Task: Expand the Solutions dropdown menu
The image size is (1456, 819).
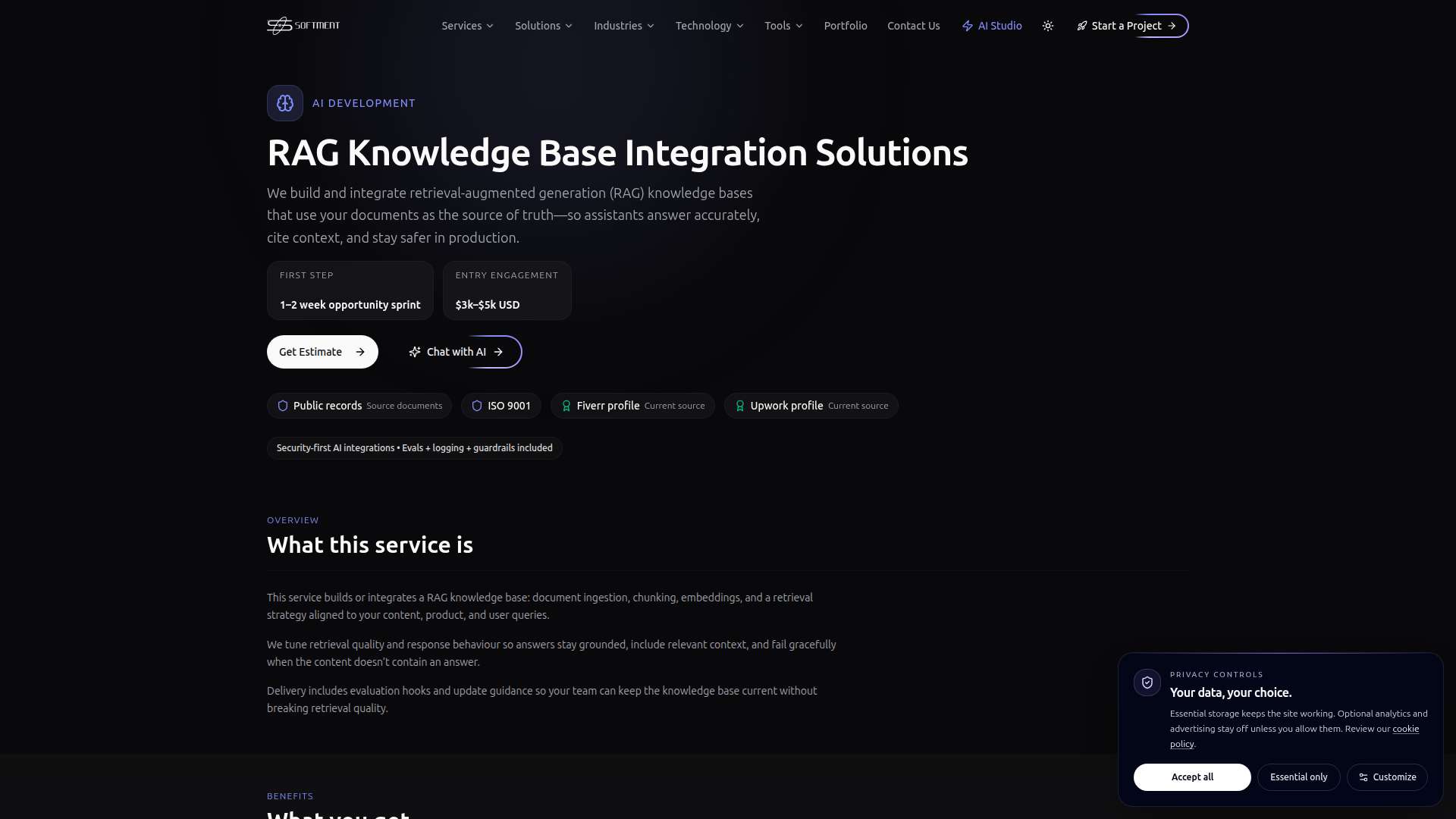Action: (x=544, y=26)
